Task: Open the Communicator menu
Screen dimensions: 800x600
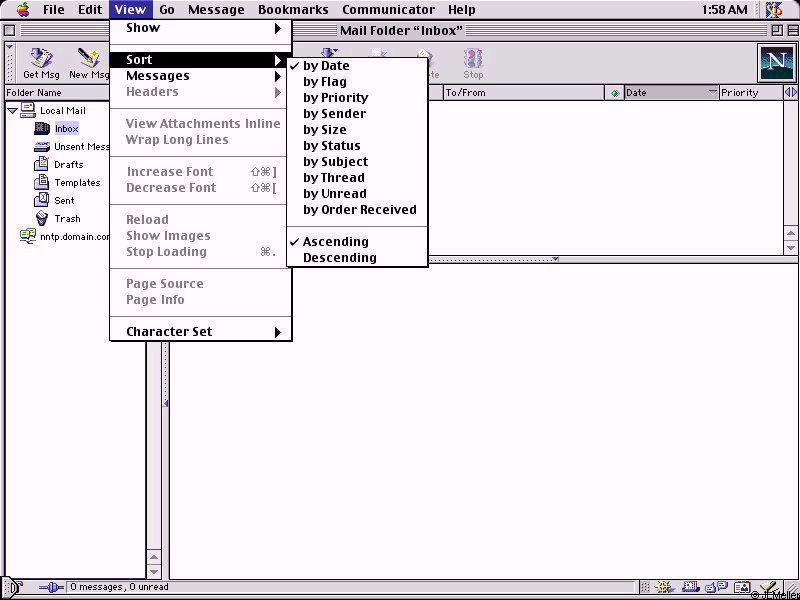Action: (388, 10)
